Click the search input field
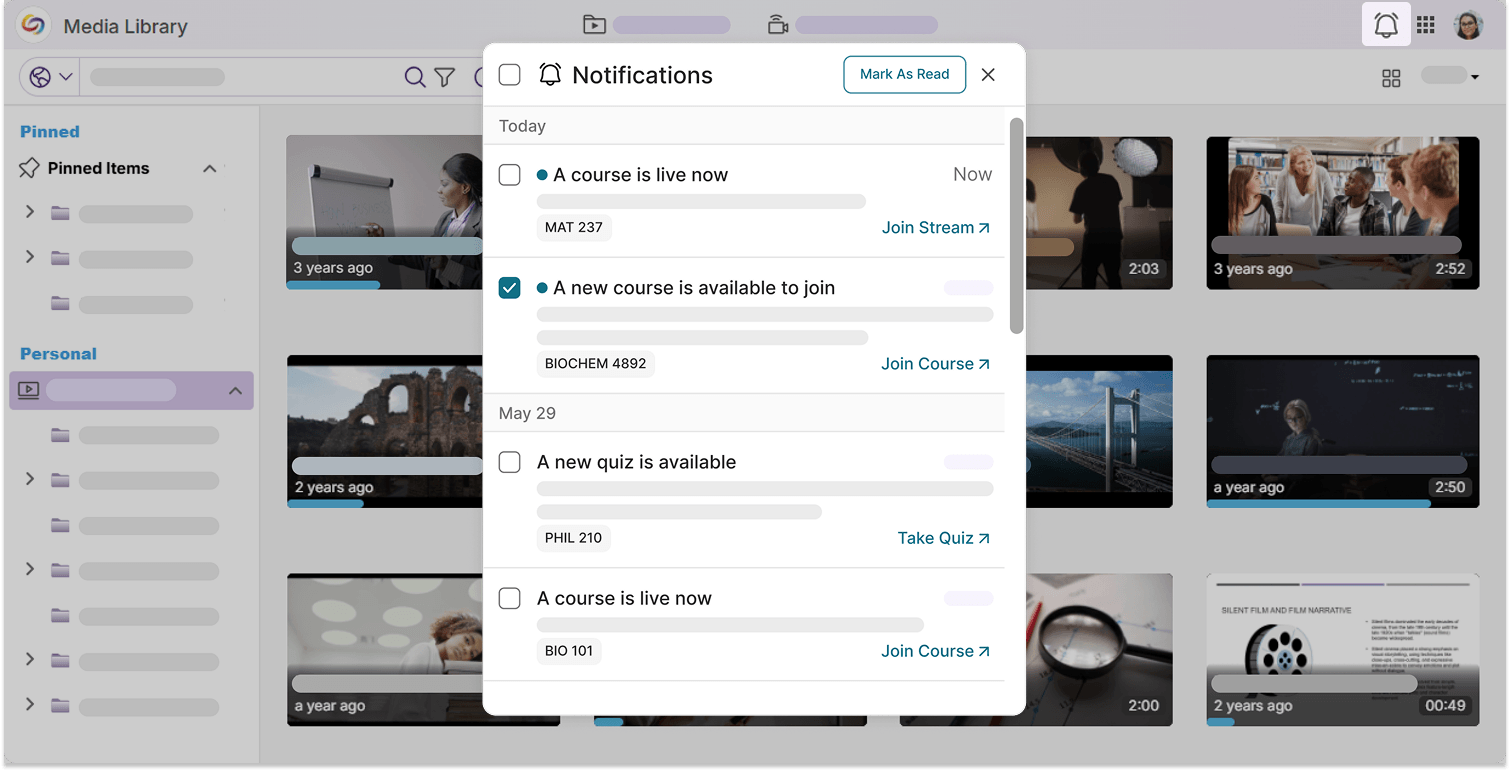The height and width of the screenshot is (771, 1510). point(240,77)
